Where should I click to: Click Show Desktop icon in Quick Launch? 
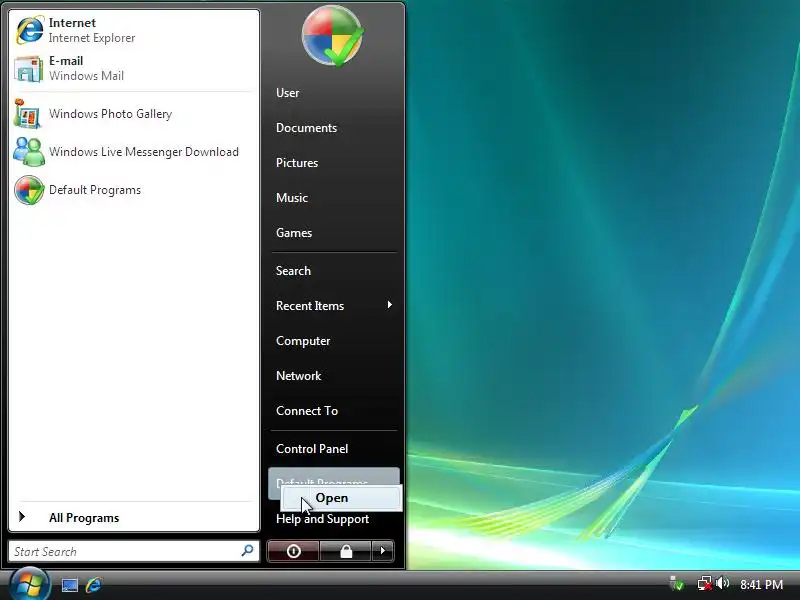(70, 585)
